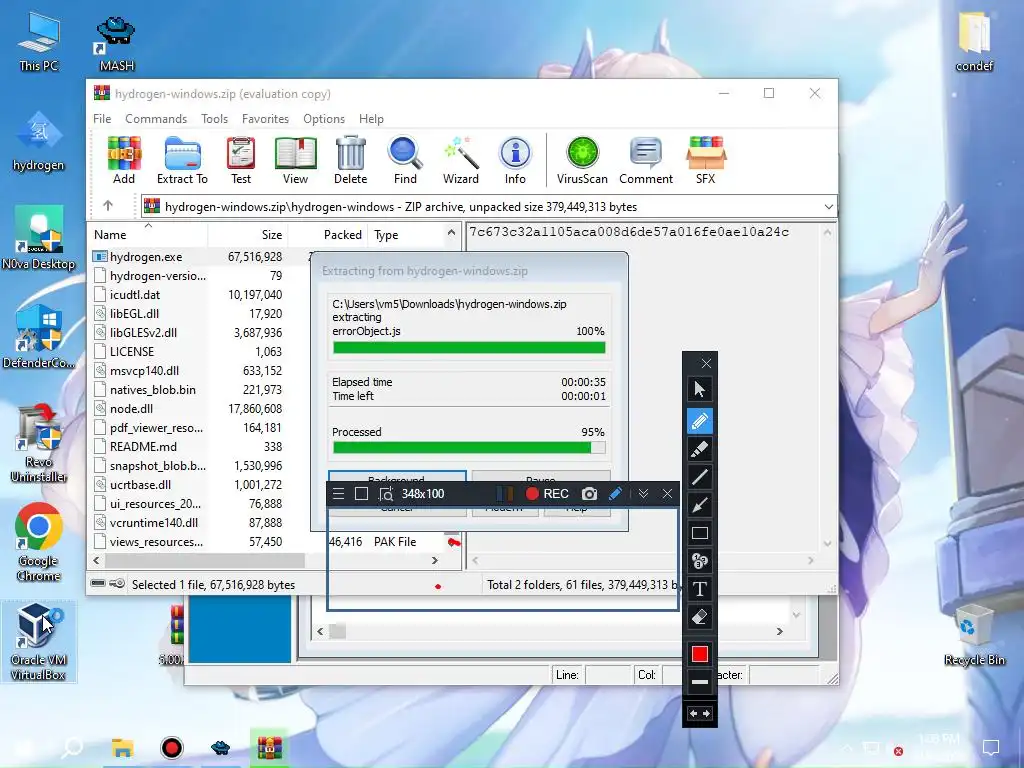Take a screenshot with the camera icon

point(589,494)
